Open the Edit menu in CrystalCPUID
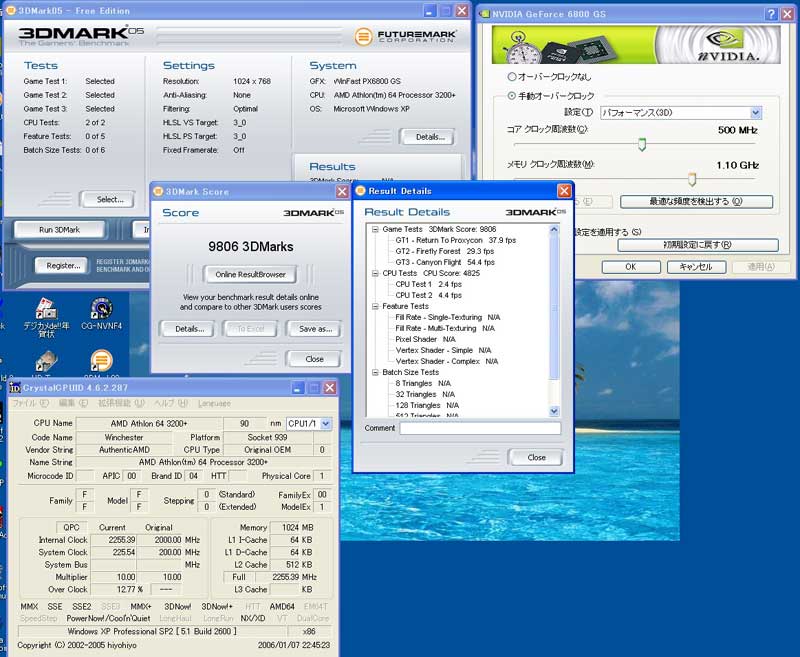This screenshot has width=800, height=657. click(73, 403)
